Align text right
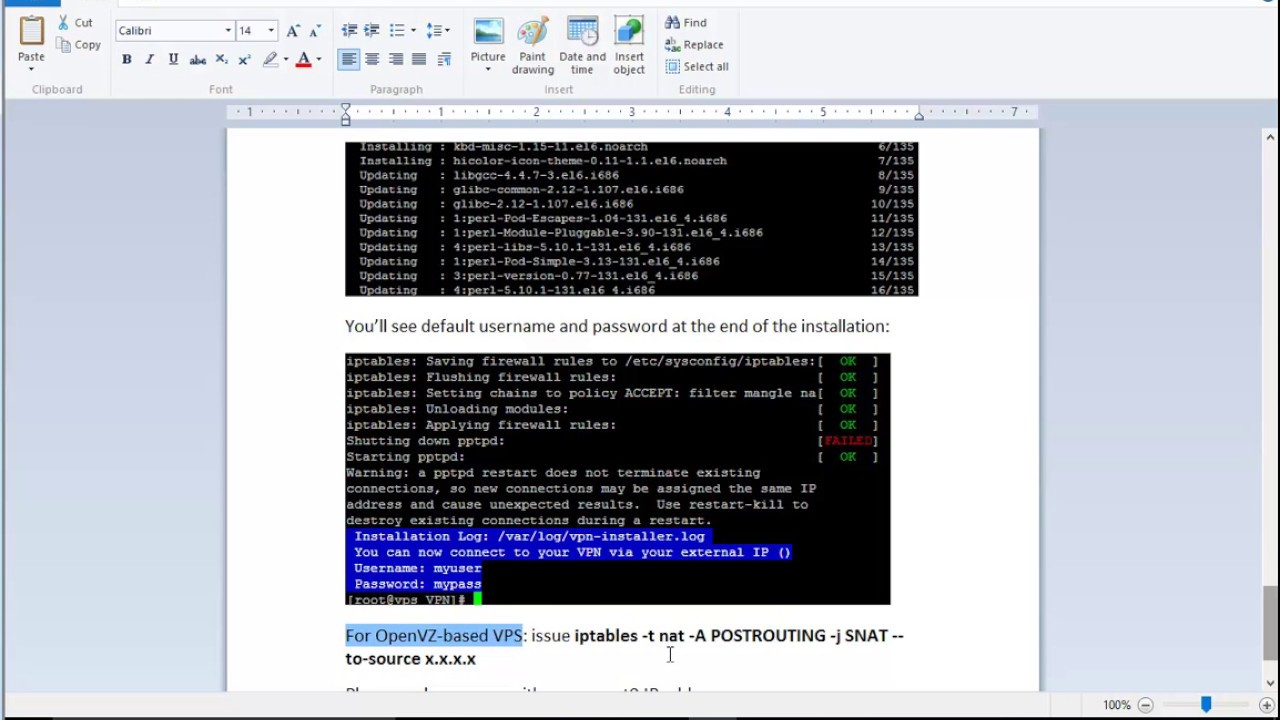This screenshot has height=720, width=1280. tap(396, 60)
